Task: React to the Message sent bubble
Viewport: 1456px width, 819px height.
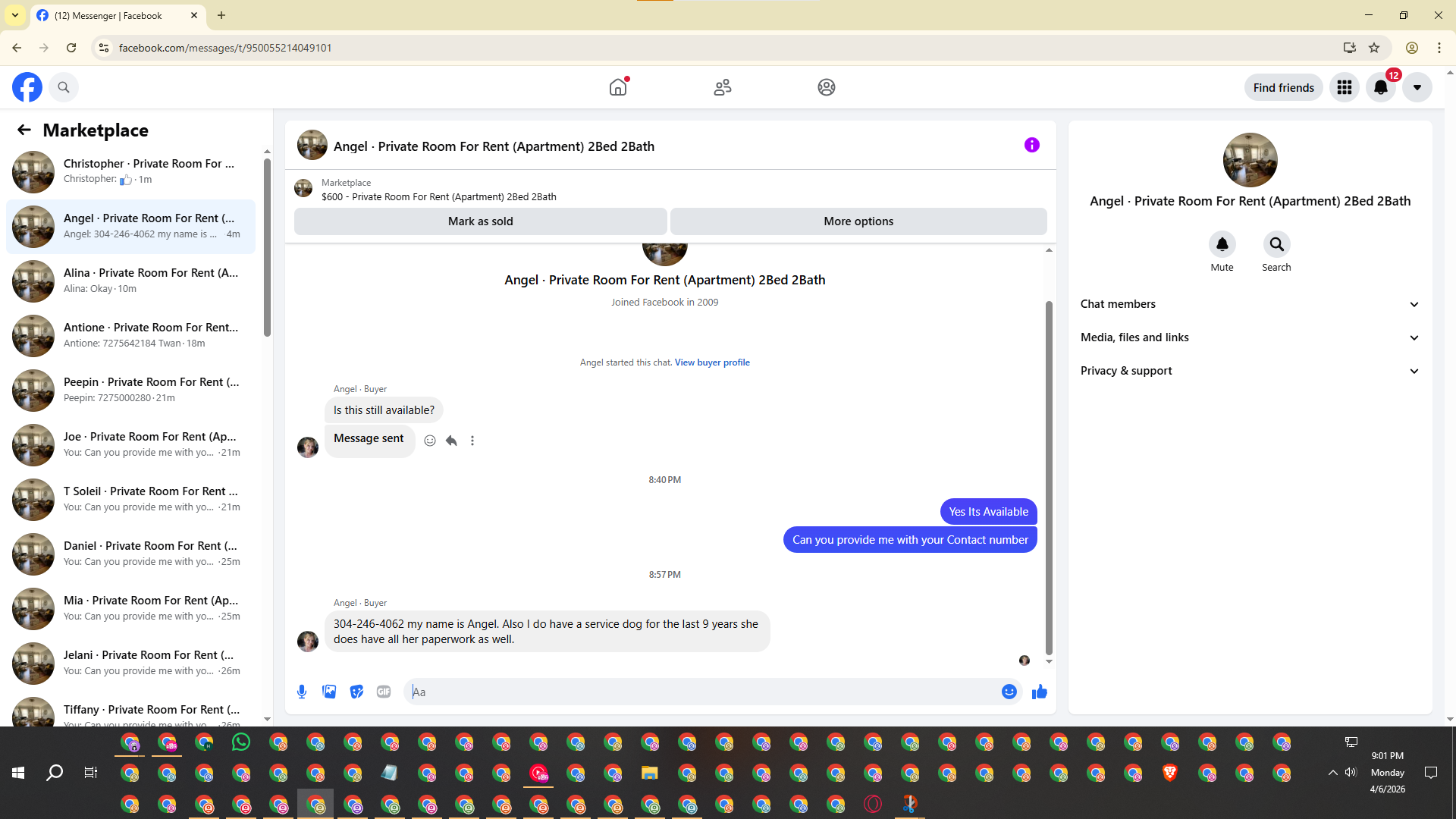Action: (430, 441)
